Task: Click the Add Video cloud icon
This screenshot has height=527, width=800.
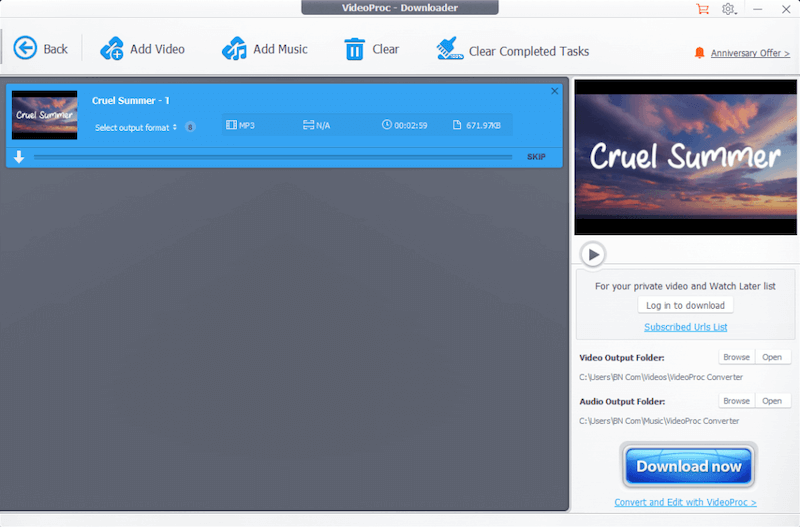Action: click(112, 49)
